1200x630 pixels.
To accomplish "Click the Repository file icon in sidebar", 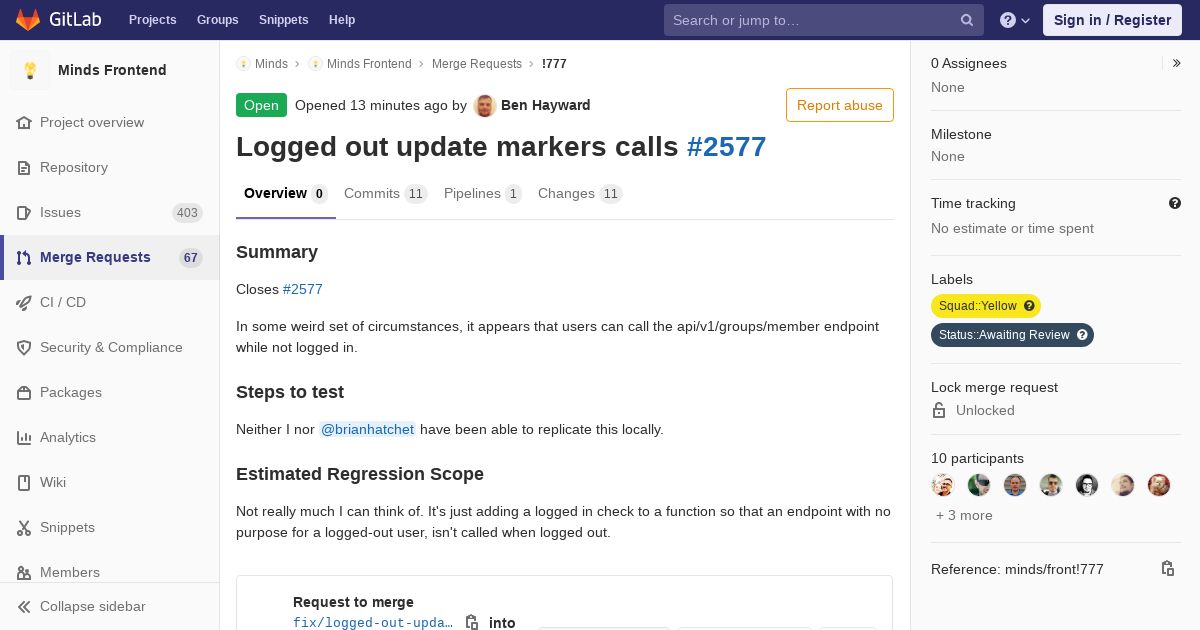I will 24,168.
